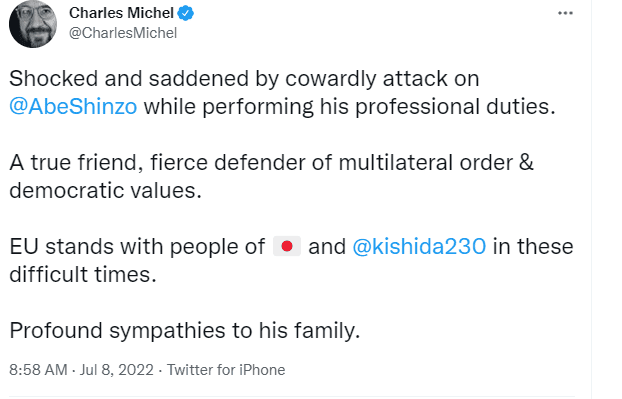
Task: Click the words 'democratic values.'
Action: click(x=106, y=190)
